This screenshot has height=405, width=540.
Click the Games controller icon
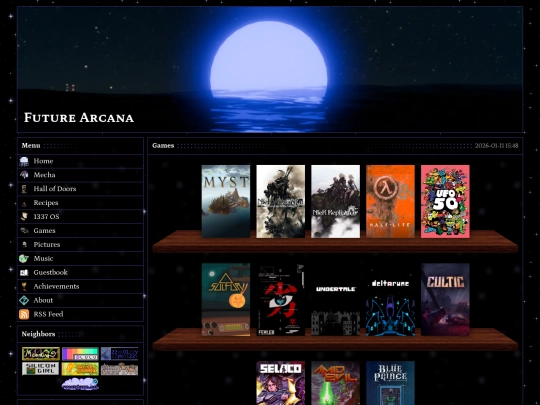click(24, 231)
